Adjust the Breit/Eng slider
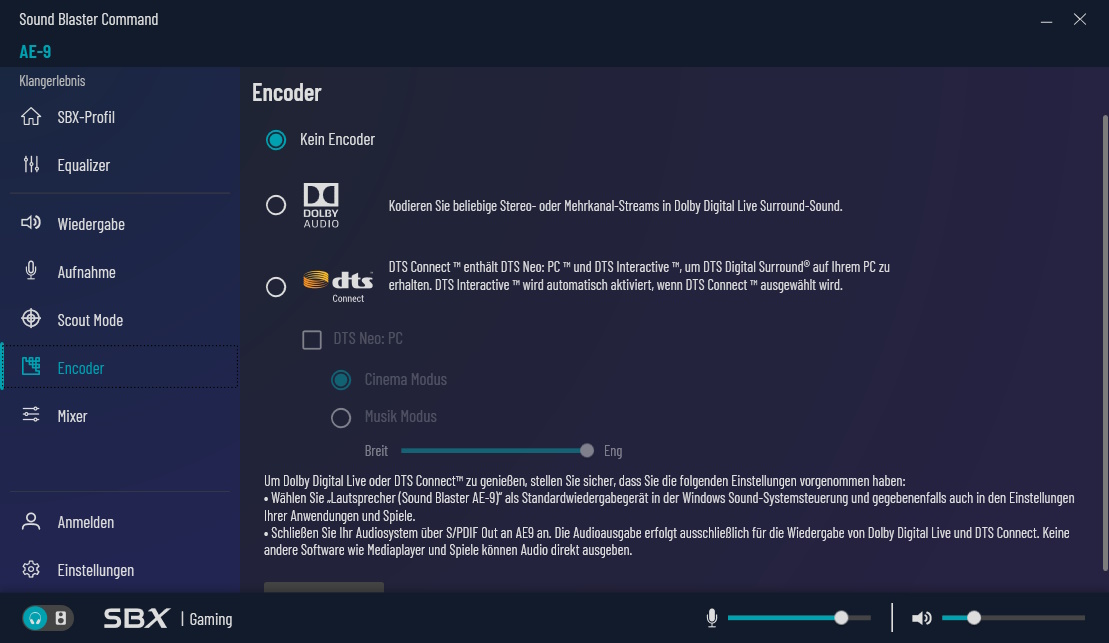The height and width of the screenshot is (643, 1109). click(587, 451)
